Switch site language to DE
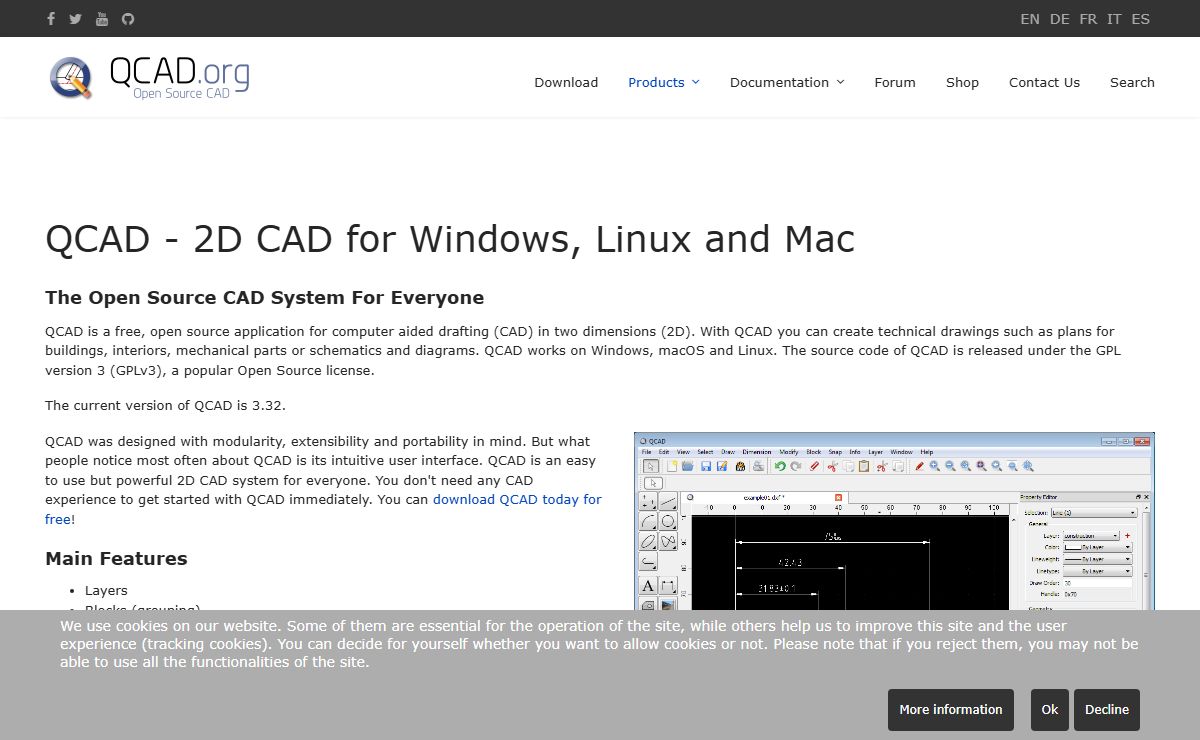The width and height of the screenshot is (1200, 740). (1060, 19)
